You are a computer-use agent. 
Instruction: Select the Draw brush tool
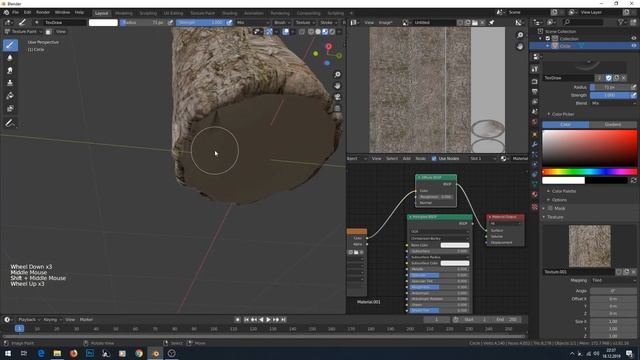[10, 45]
